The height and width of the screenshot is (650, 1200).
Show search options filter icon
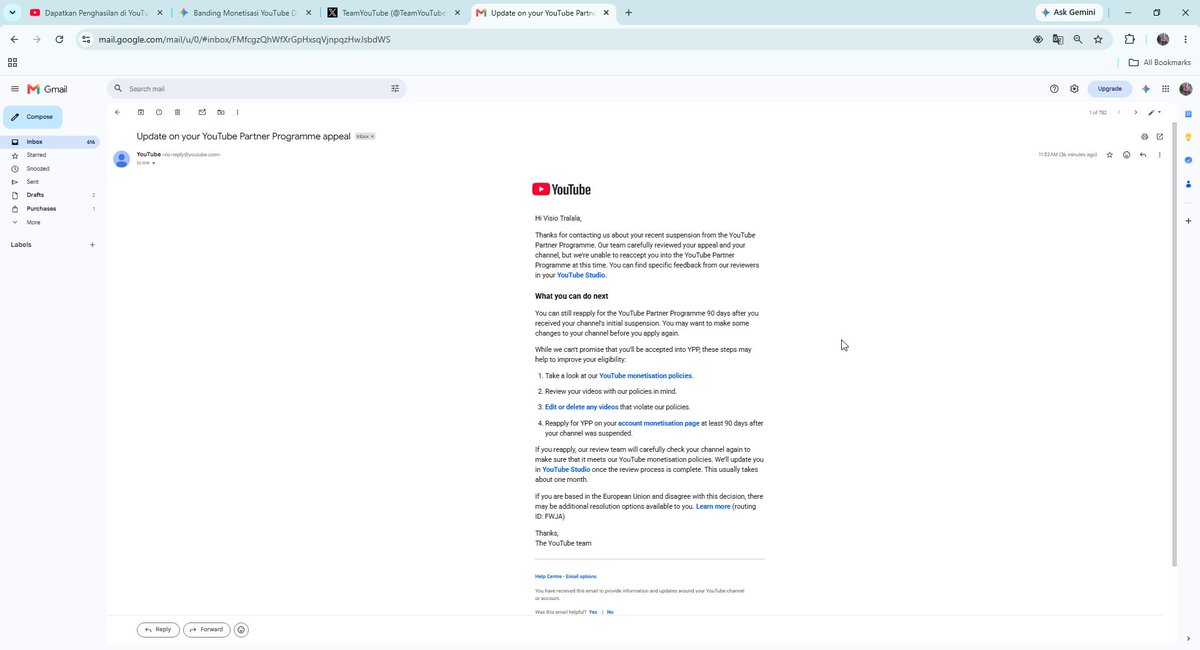coord(395,89)
